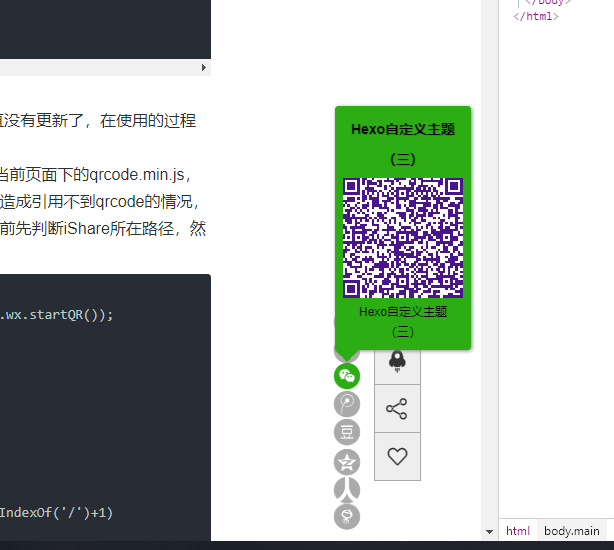This screenshot has height=550, width=614.
Task: Click the page scrollbar down arrow
Action: click(489, 531)
